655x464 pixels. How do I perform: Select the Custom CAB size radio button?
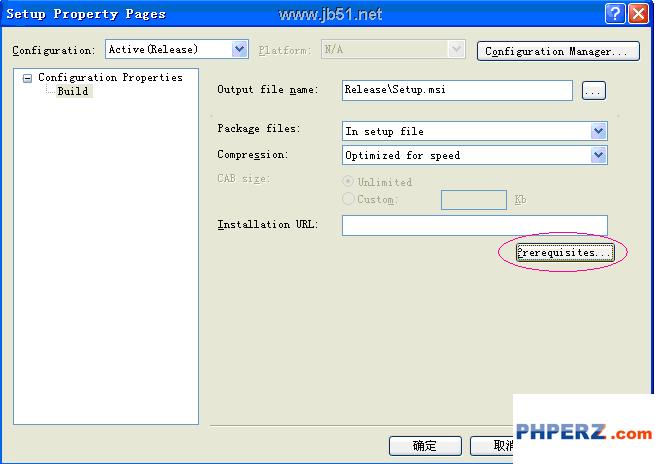[348, 199]
